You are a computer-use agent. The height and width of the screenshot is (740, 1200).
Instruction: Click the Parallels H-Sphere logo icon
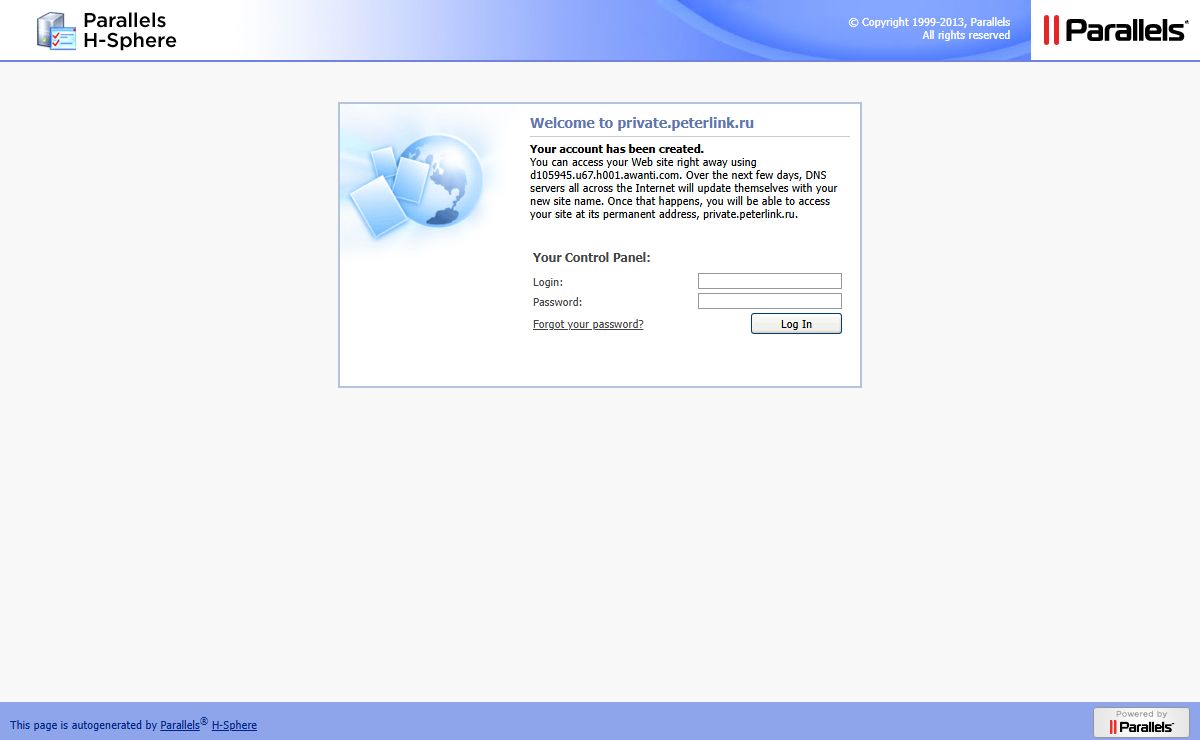(x=56, y=31)
